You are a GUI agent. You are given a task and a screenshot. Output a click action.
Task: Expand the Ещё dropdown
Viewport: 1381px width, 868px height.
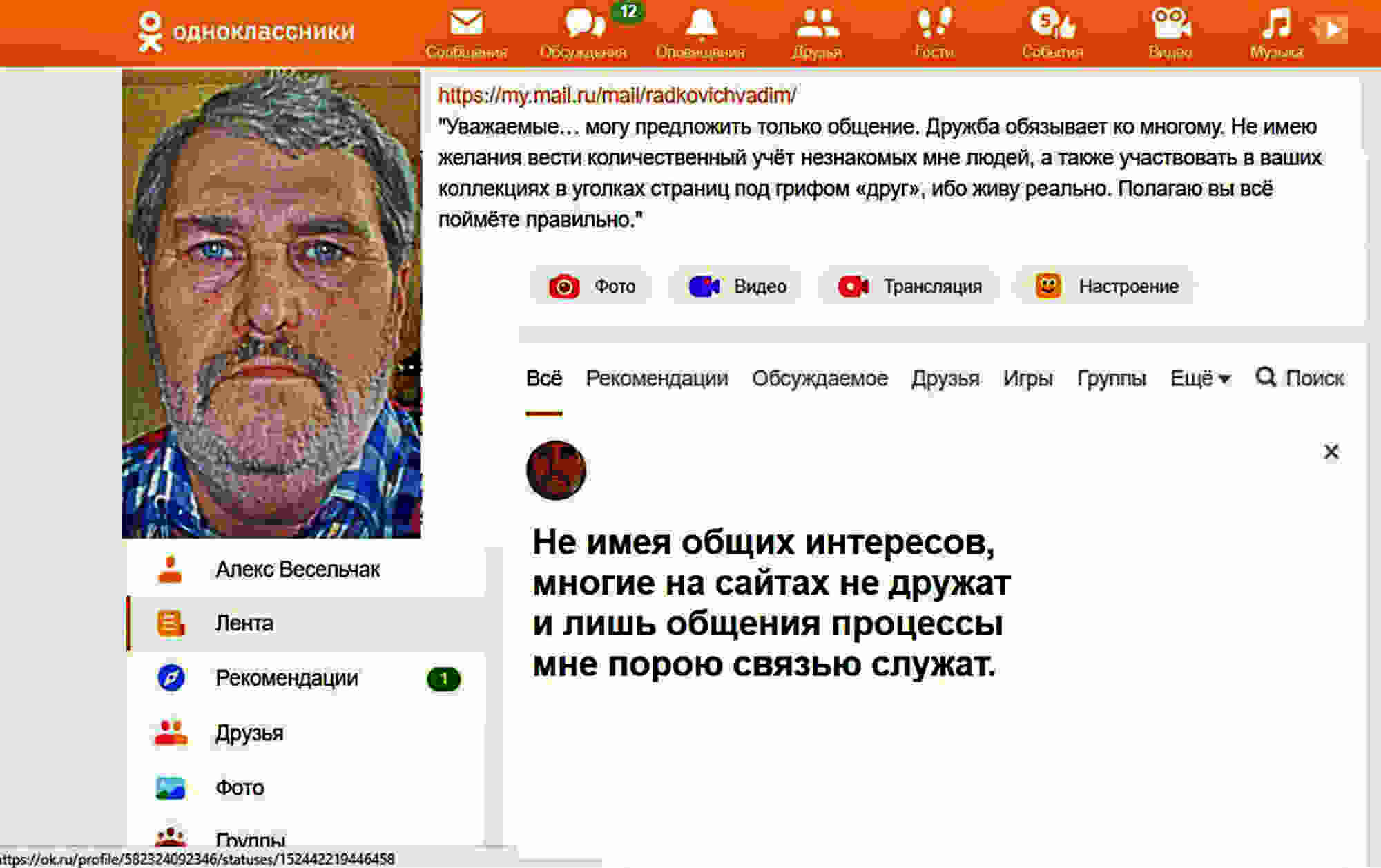tap(1200, 378)
